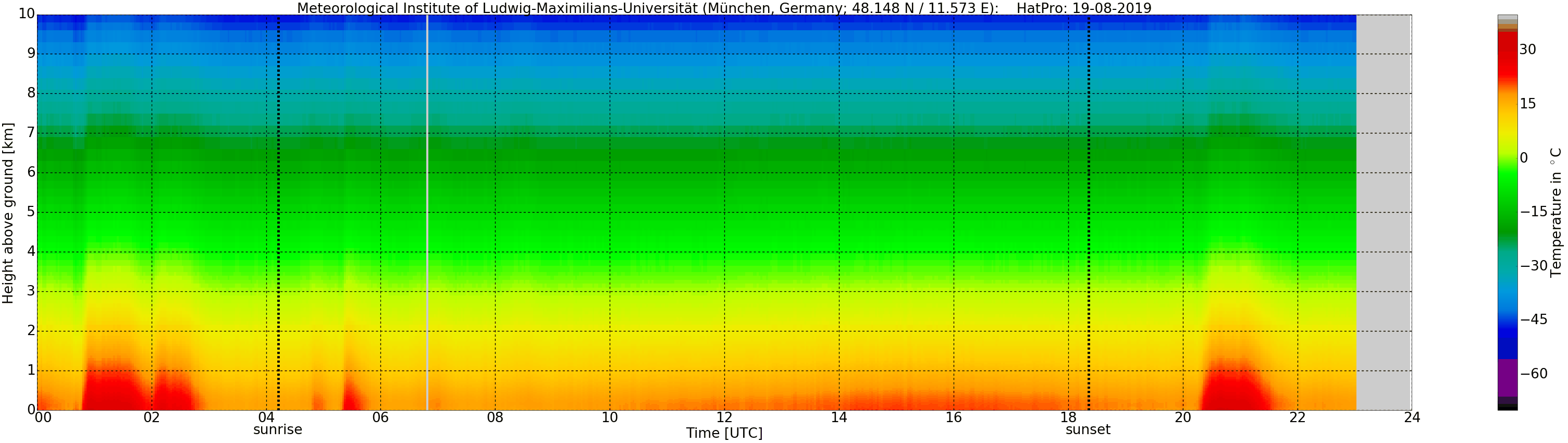
Task: Click the thin gray data-gap line before 08
Action: [x=427, y=213]
